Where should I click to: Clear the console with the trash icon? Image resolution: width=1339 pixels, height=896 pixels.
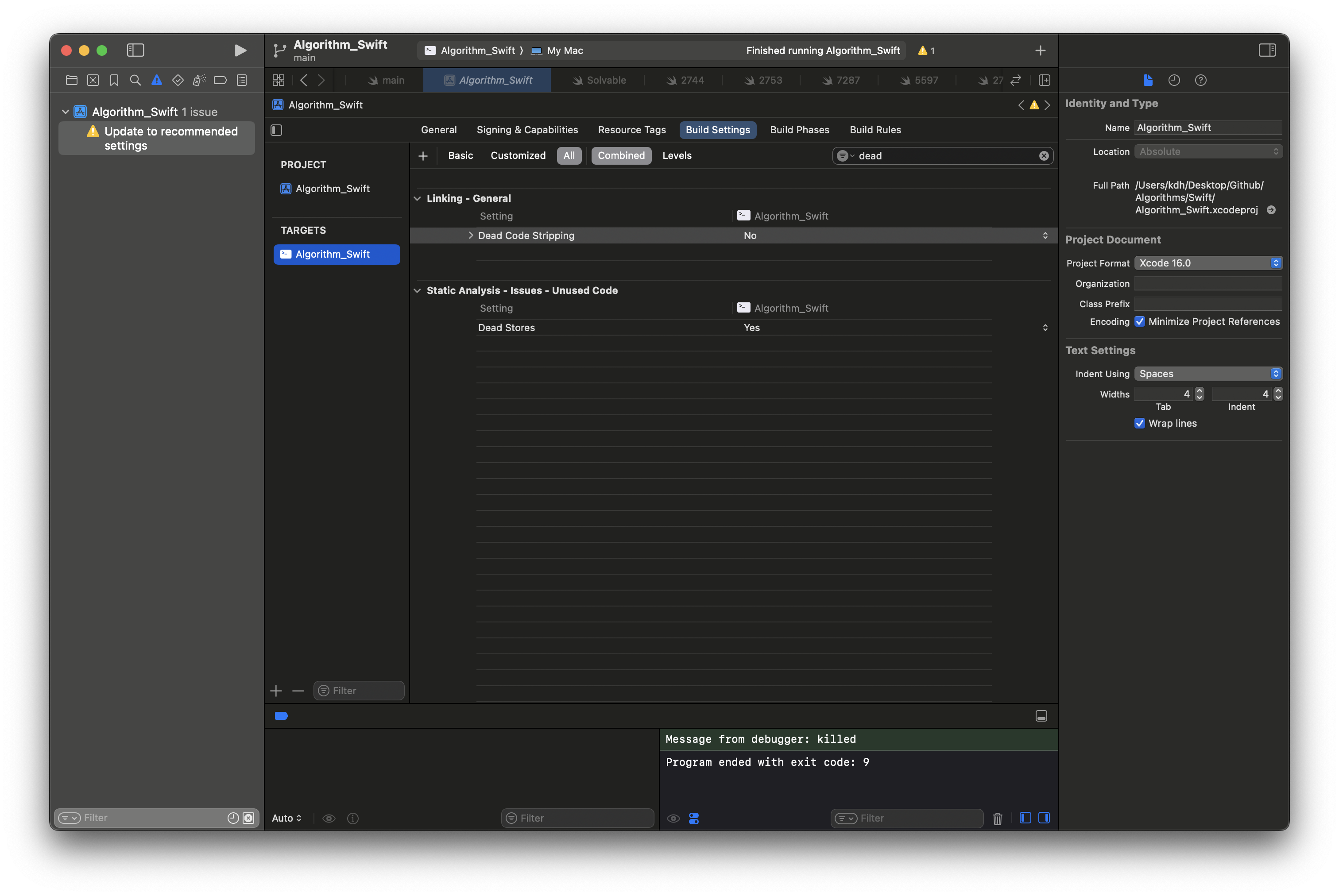tap(997, 818)
